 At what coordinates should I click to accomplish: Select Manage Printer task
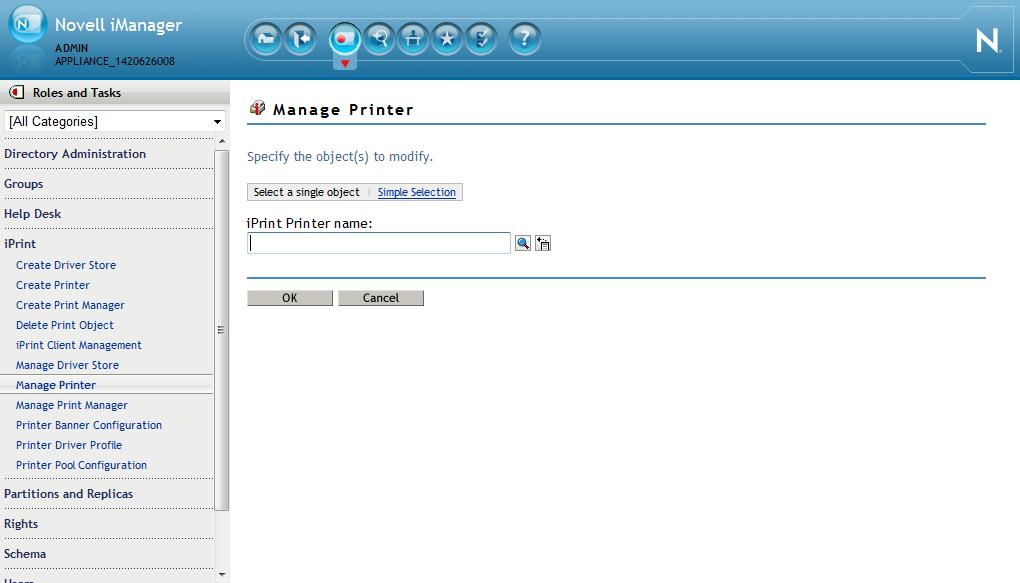(x=56, y=385)
